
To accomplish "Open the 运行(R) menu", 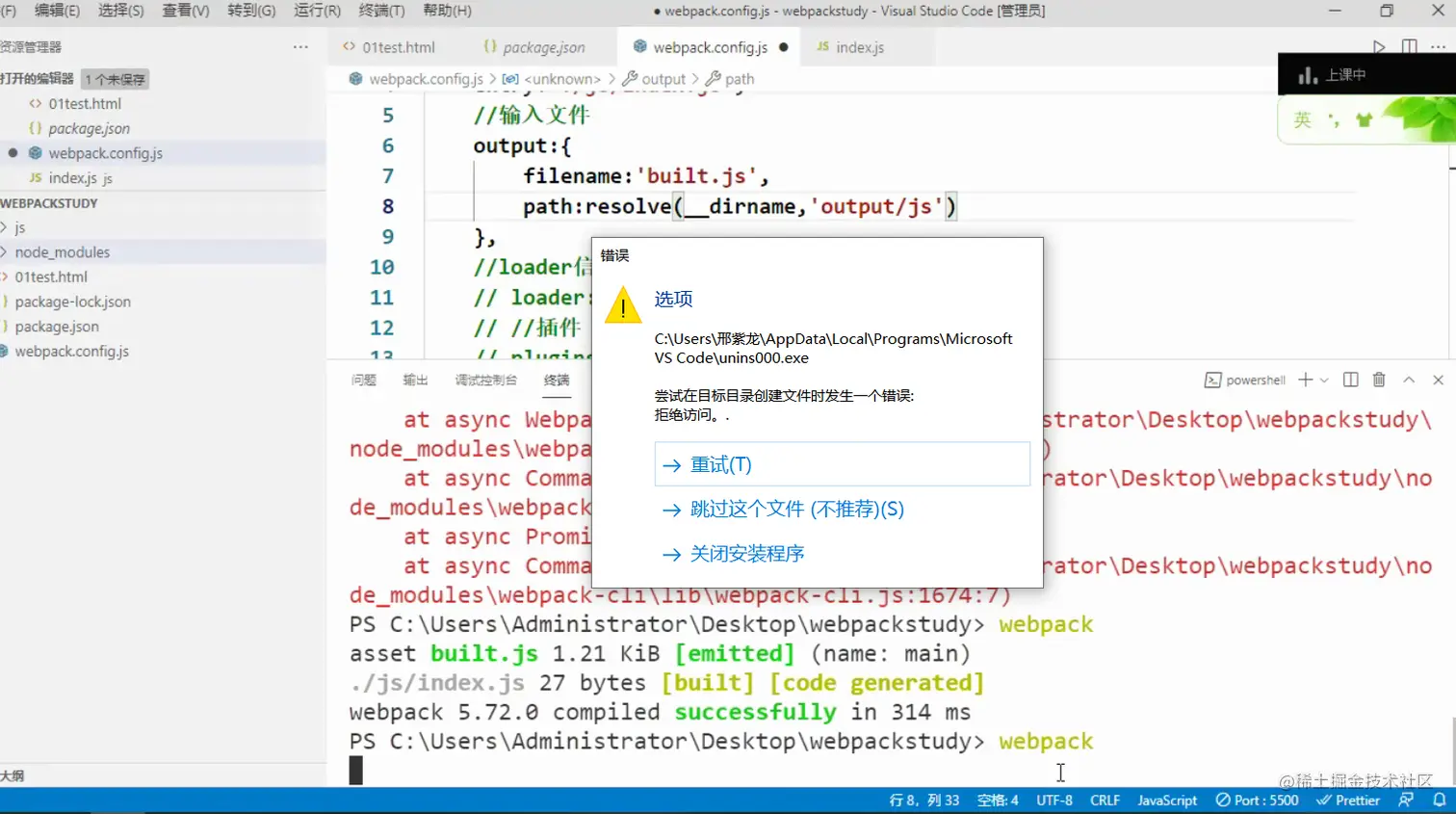I will 317,11.
